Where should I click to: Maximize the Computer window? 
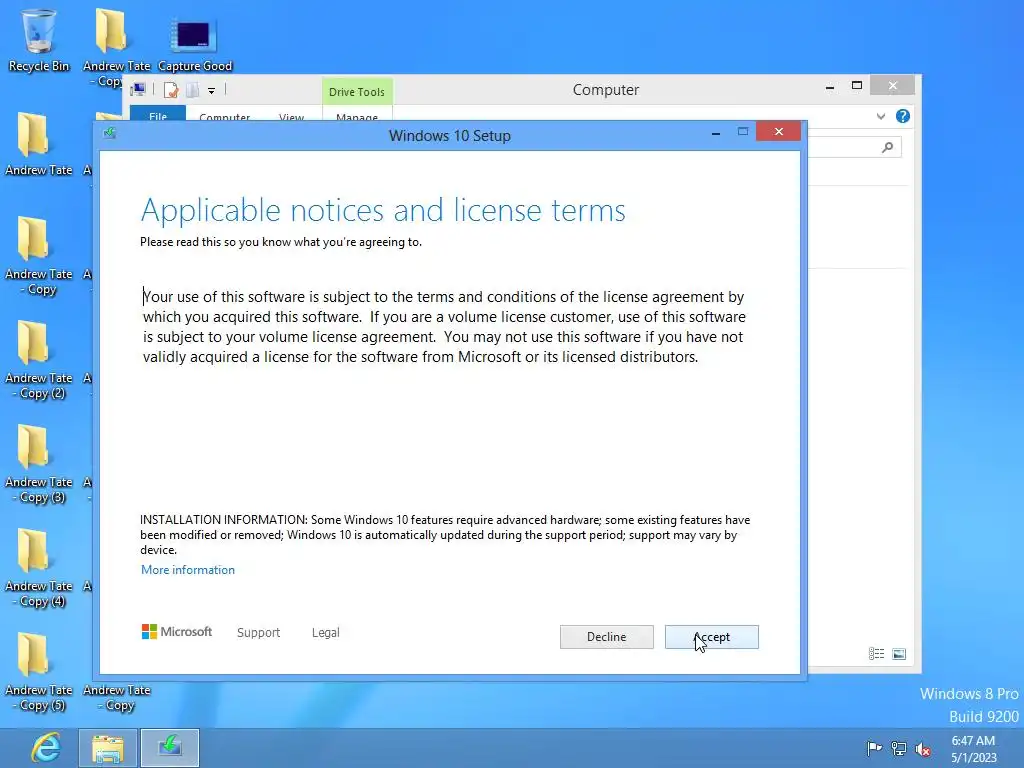(857, 86)
